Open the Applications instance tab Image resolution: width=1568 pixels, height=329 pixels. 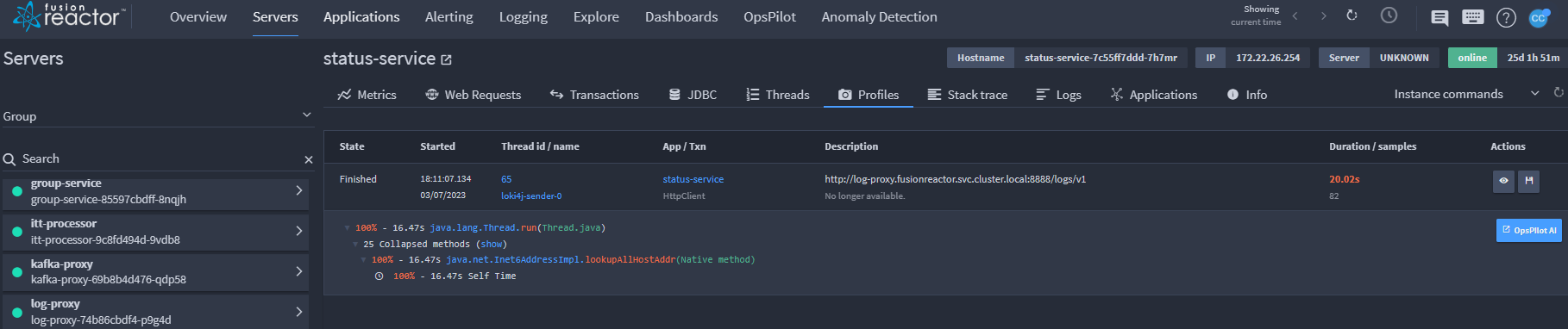coord(1154,95)
